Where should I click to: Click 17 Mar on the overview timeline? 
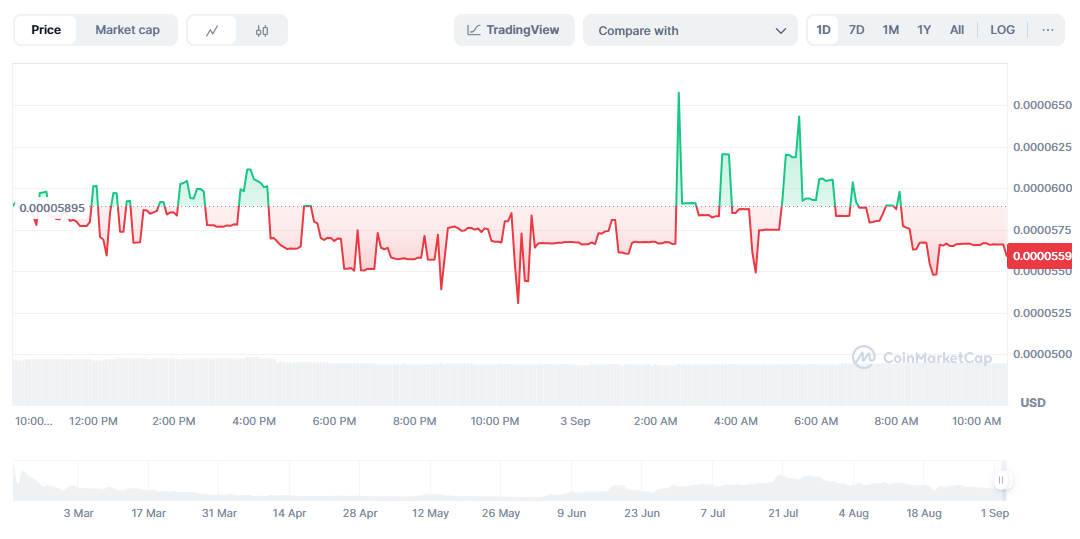click(x=148, y=514)
